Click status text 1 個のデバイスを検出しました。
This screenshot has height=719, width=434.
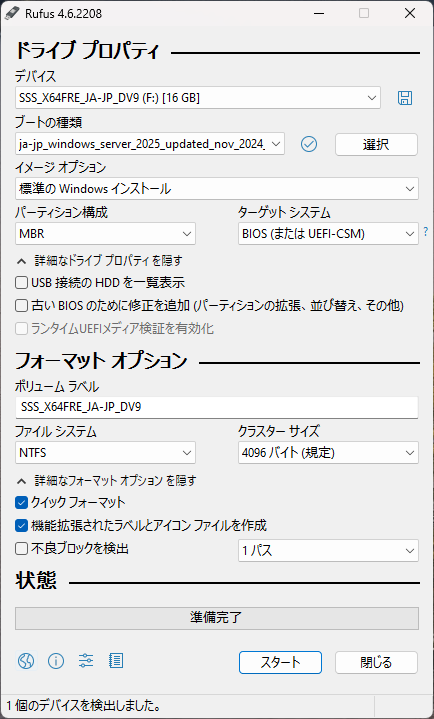click(x=83, y=705)
